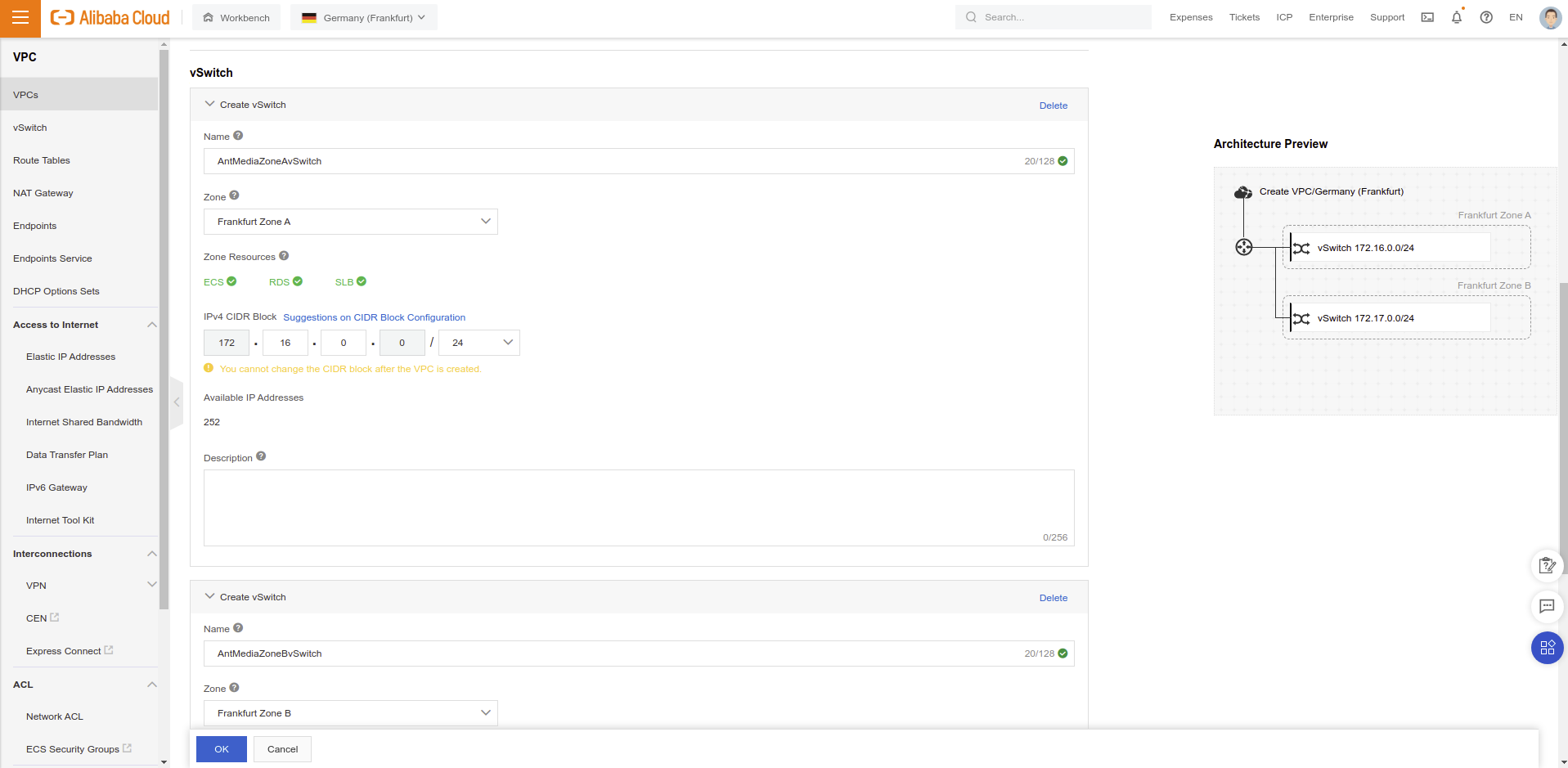Expand the VPN submenu

click(151, 585)
